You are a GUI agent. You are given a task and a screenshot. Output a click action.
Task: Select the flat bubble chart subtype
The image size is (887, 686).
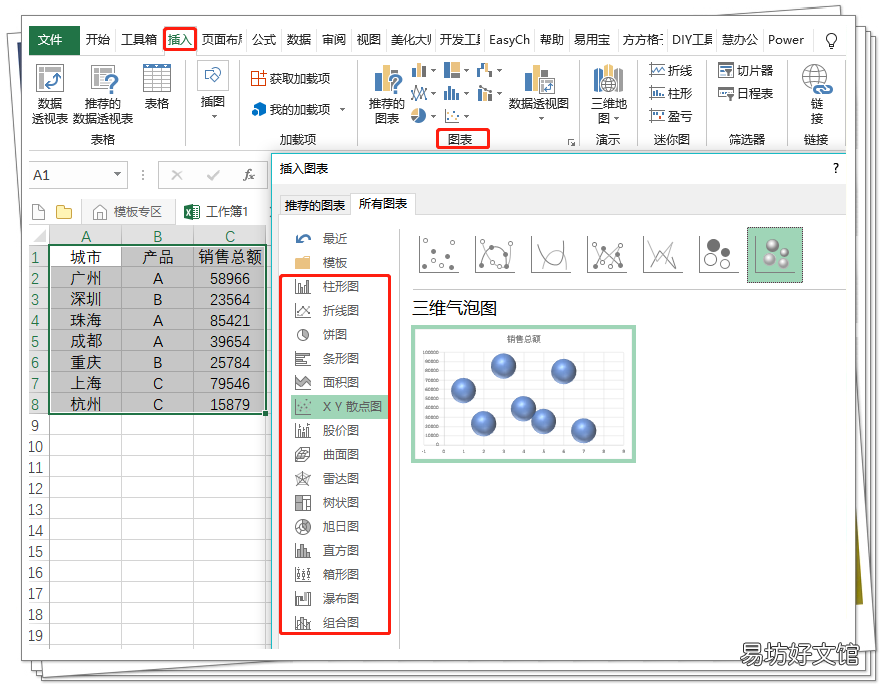[x=718, y=254]
